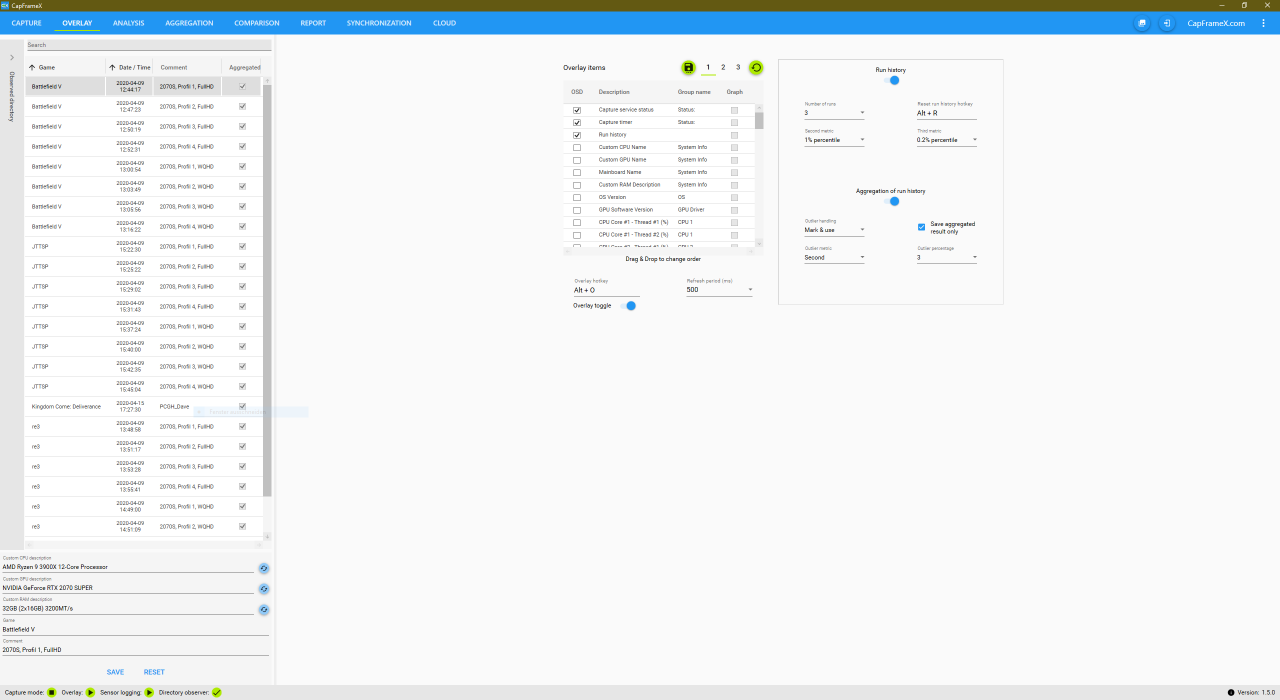1280x700 pixels.
Task: Open the CapFrameX.com link
Action: coord(1216,23)
